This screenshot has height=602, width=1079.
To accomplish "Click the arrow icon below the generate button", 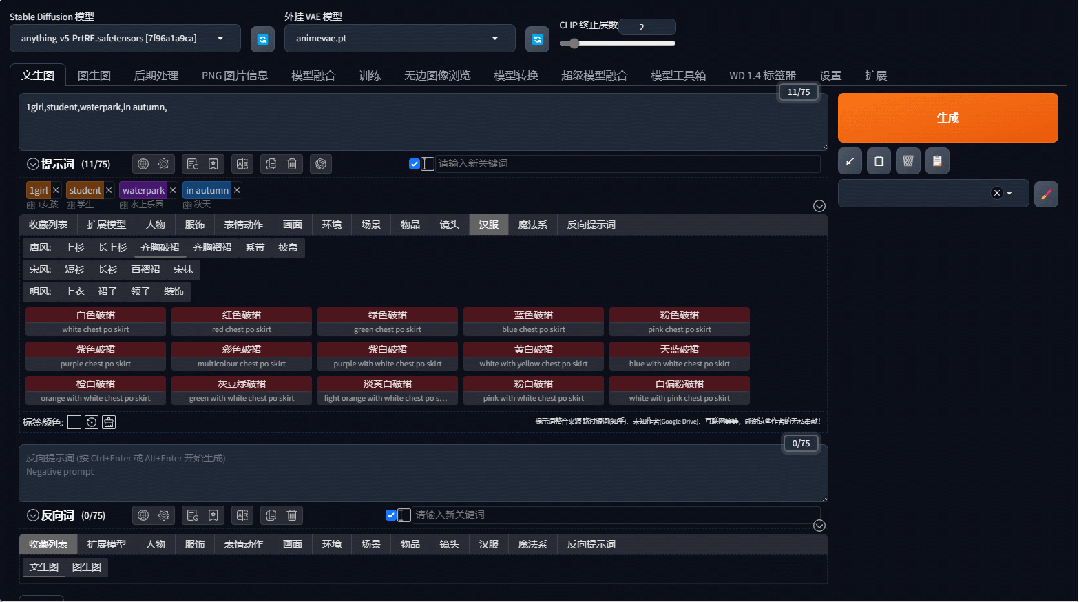I will coord(849,160).
